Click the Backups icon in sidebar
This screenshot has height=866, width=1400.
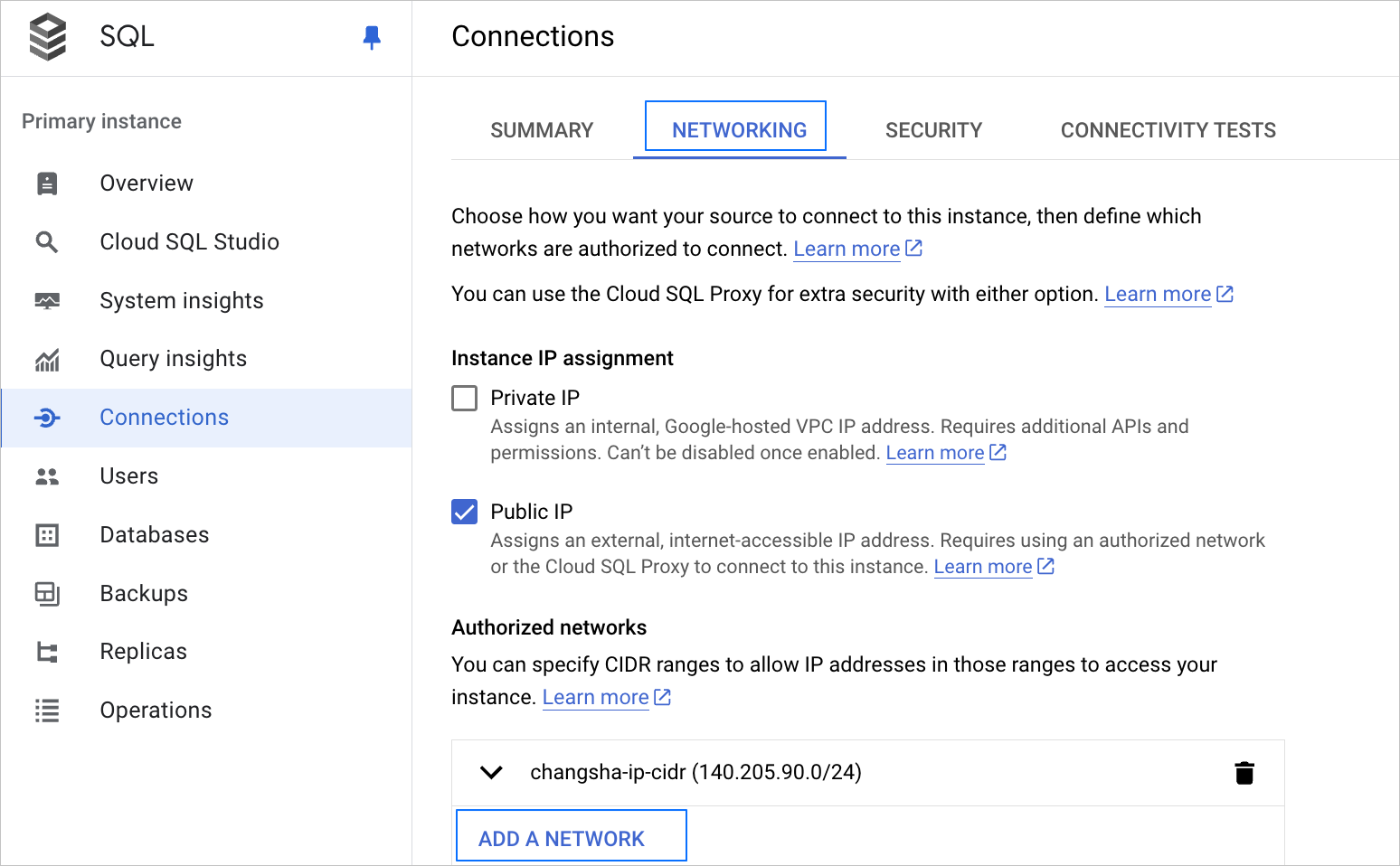click(x=47, y=594)
